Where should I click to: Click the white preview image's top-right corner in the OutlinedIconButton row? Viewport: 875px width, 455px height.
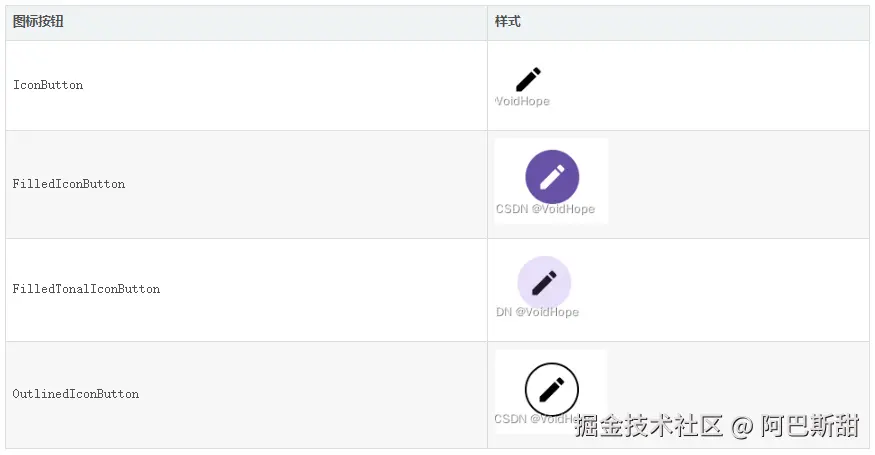pyautogui.click(x=604, y=353)
